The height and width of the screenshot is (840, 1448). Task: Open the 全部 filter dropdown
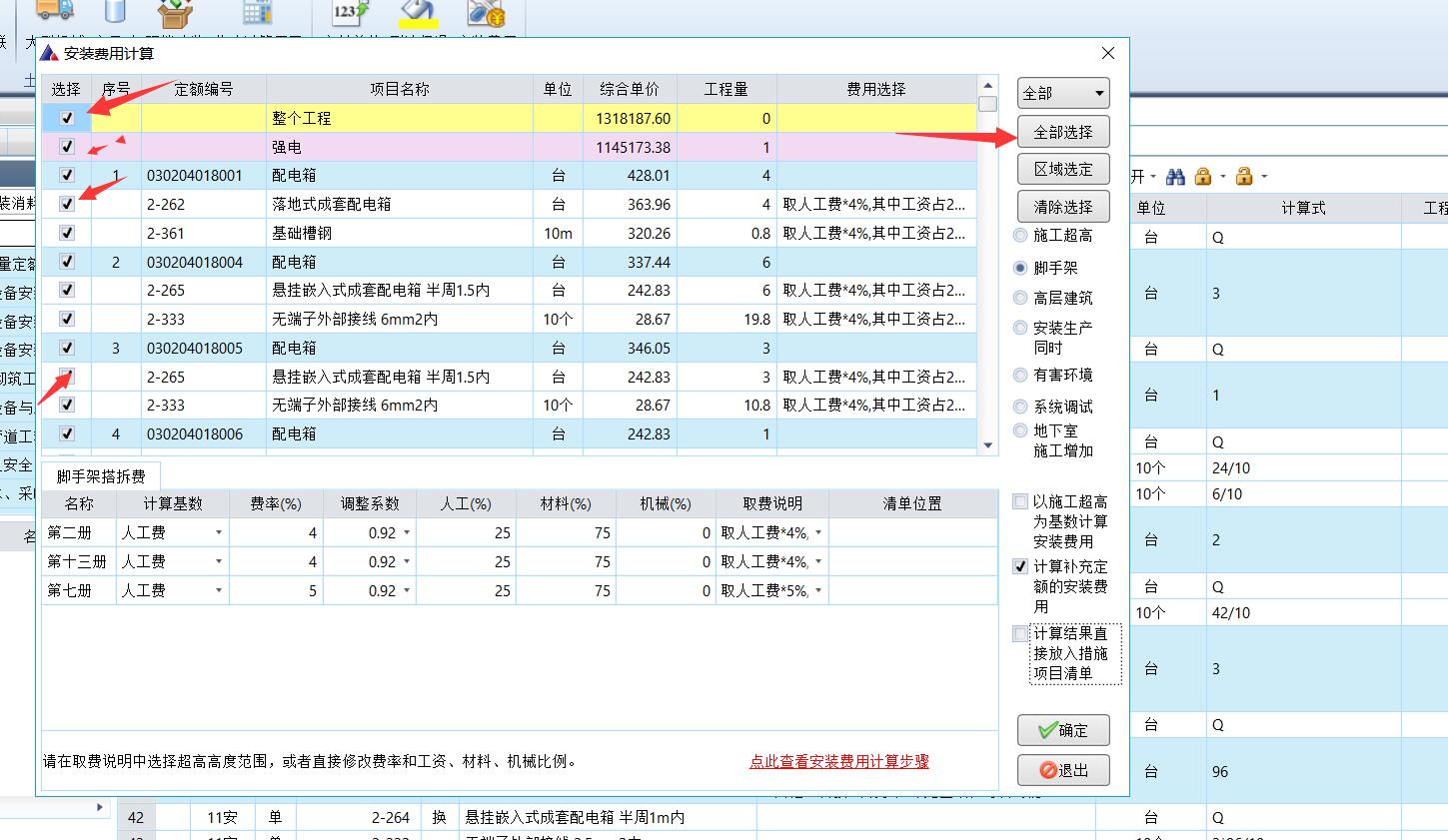pyautogui.click(x=1063, y=93)
